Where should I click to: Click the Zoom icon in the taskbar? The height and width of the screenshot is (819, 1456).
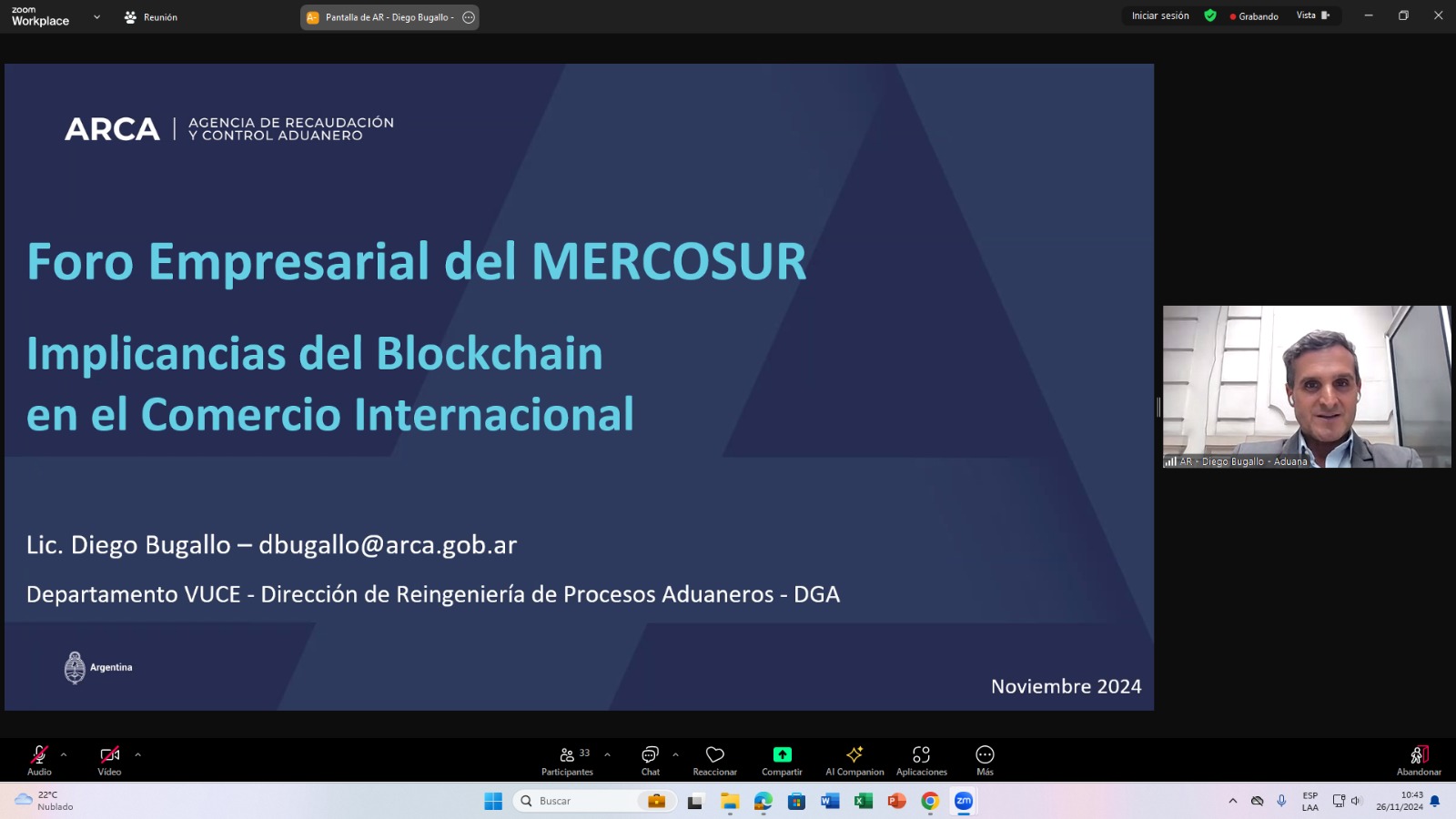964,801
